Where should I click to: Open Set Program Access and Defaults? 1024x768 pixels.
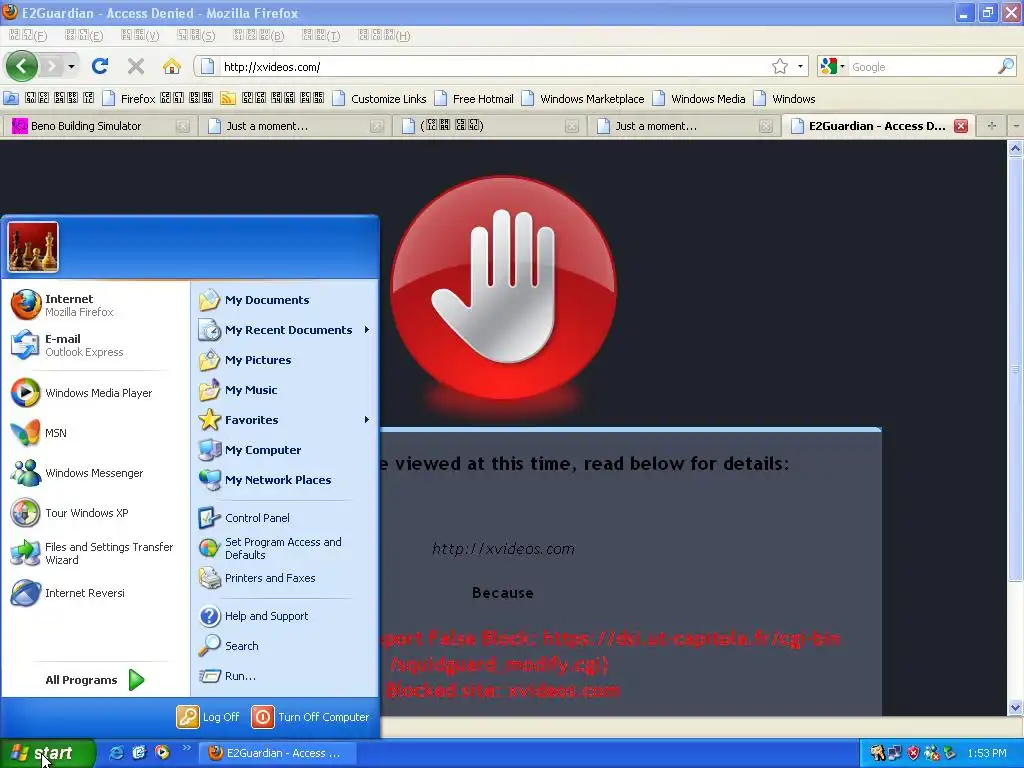pos(285,548)
